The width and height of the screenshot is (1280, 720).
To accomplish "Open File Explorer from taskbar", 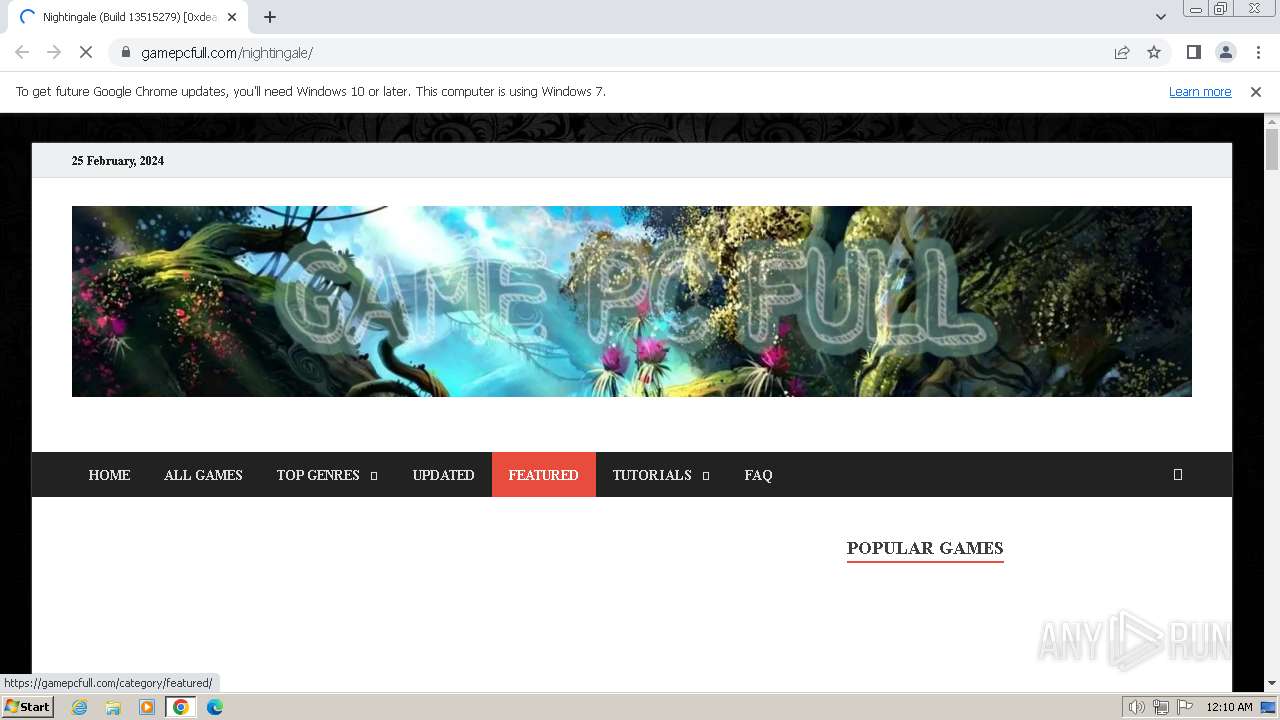I will pos(113,707).
